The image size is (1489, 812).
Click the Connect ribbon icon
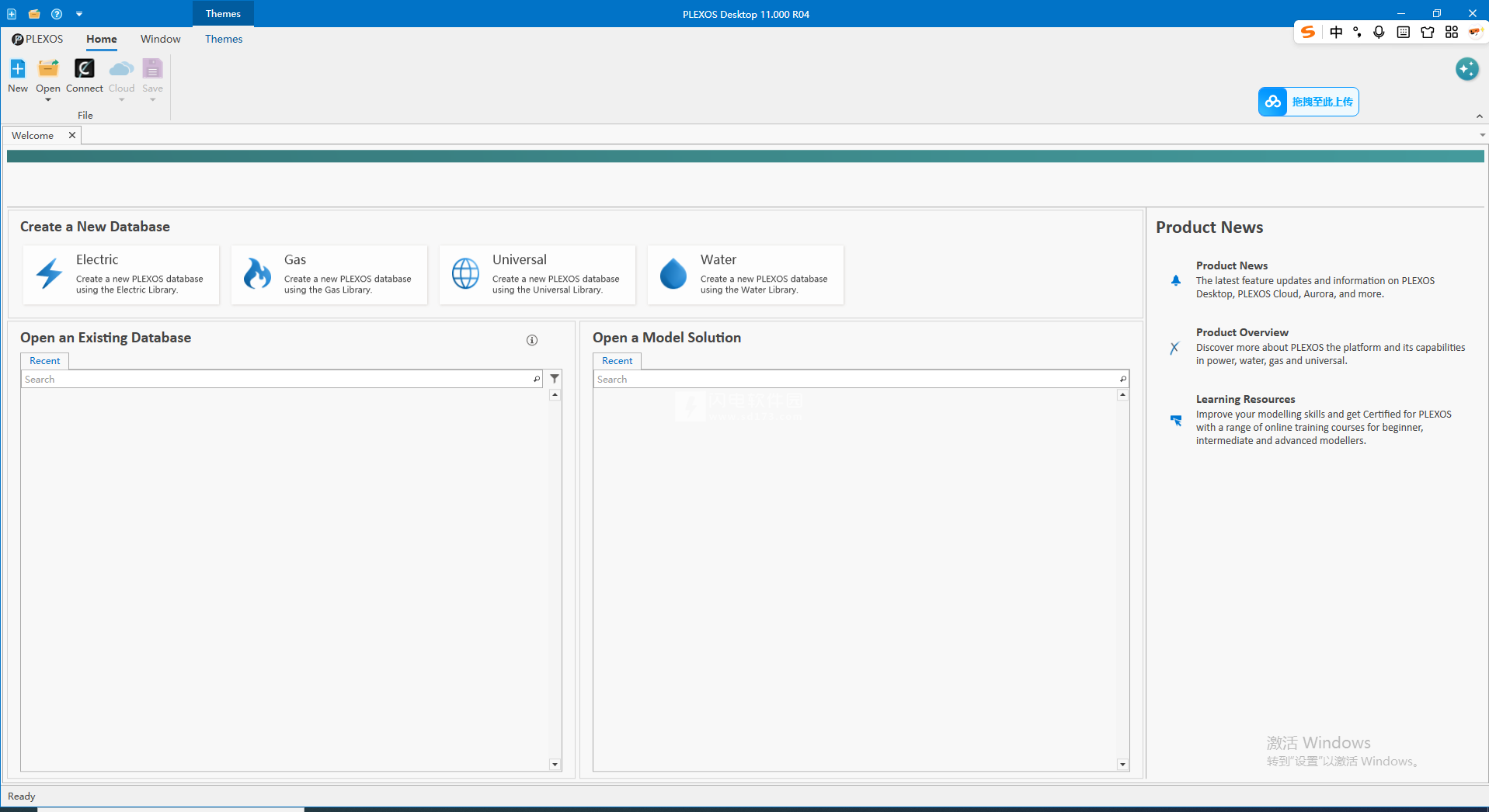[x=84, y=69]
